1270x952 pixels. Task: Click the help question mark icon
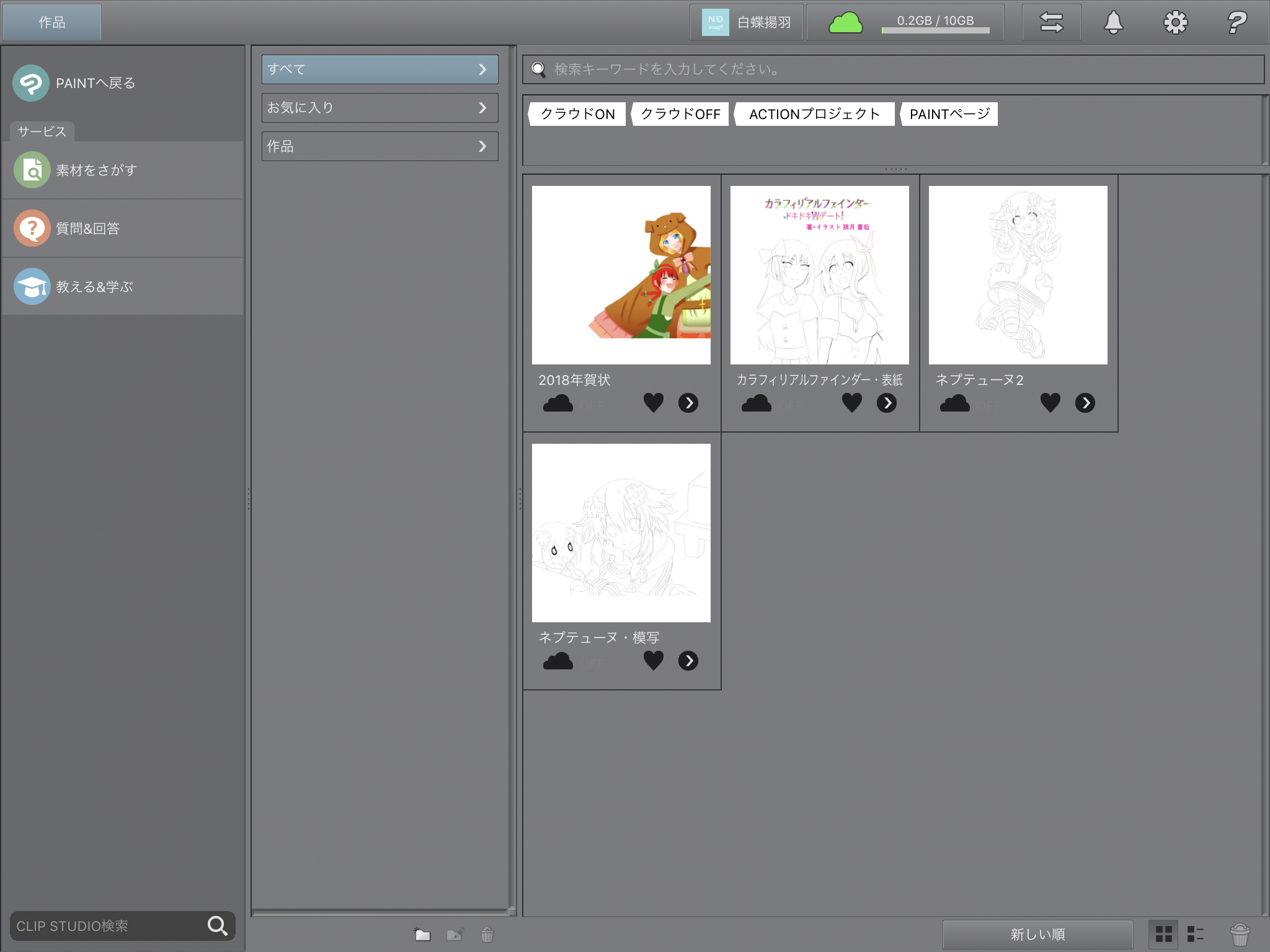tap(1237, 23)
